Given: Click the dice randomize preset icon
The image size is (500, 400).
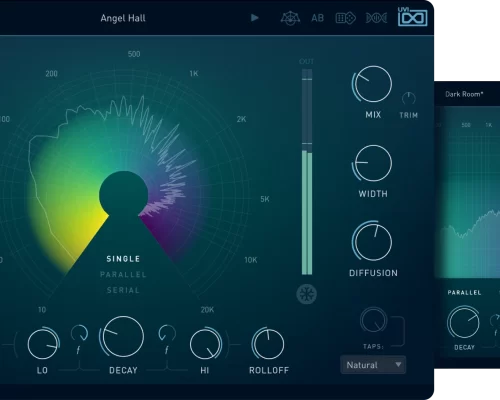Looking at the screenshot, I should [345, 18].
